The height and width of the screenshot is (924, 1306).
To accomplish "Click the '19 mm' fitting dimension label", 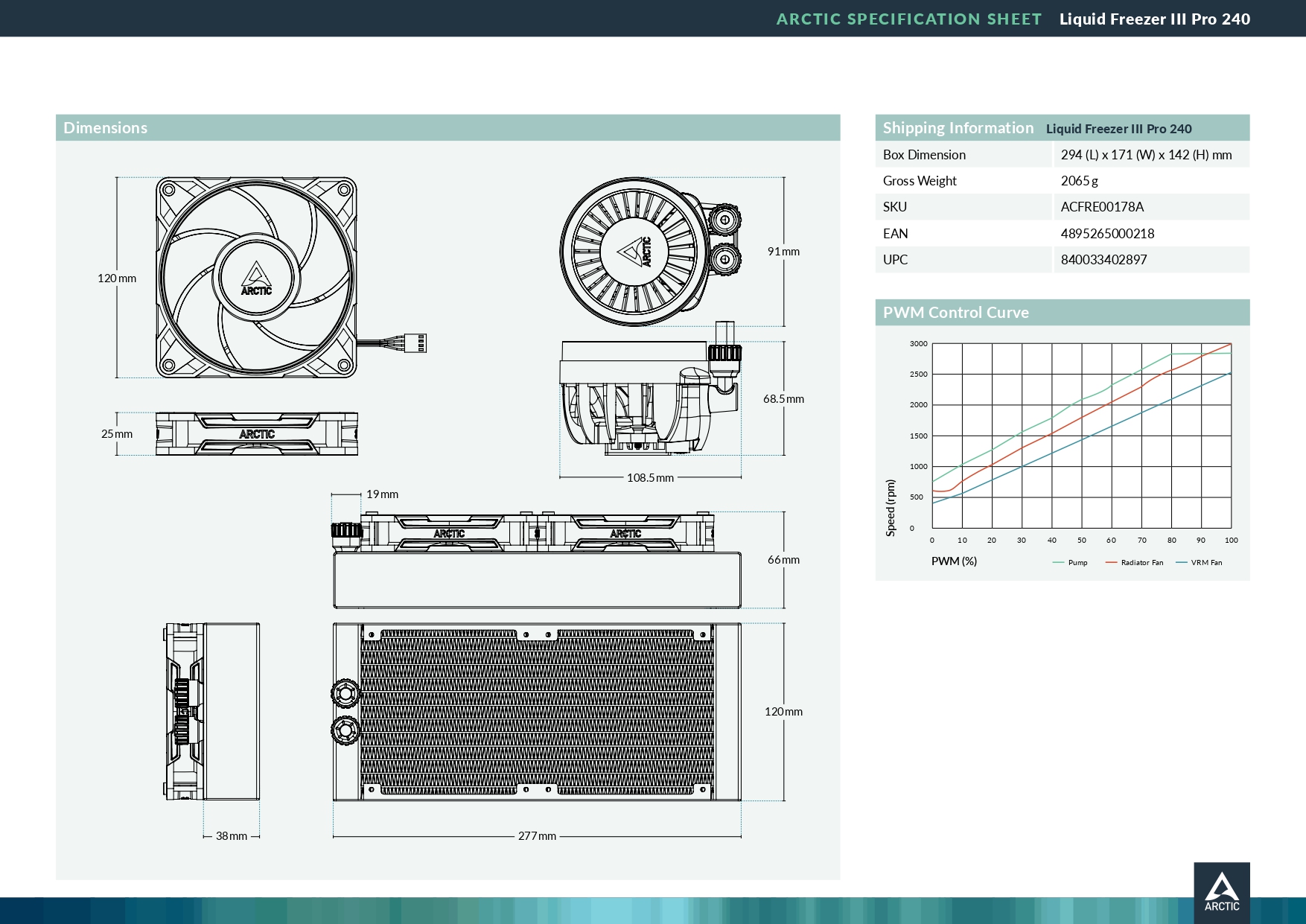I will coord(382,494).
